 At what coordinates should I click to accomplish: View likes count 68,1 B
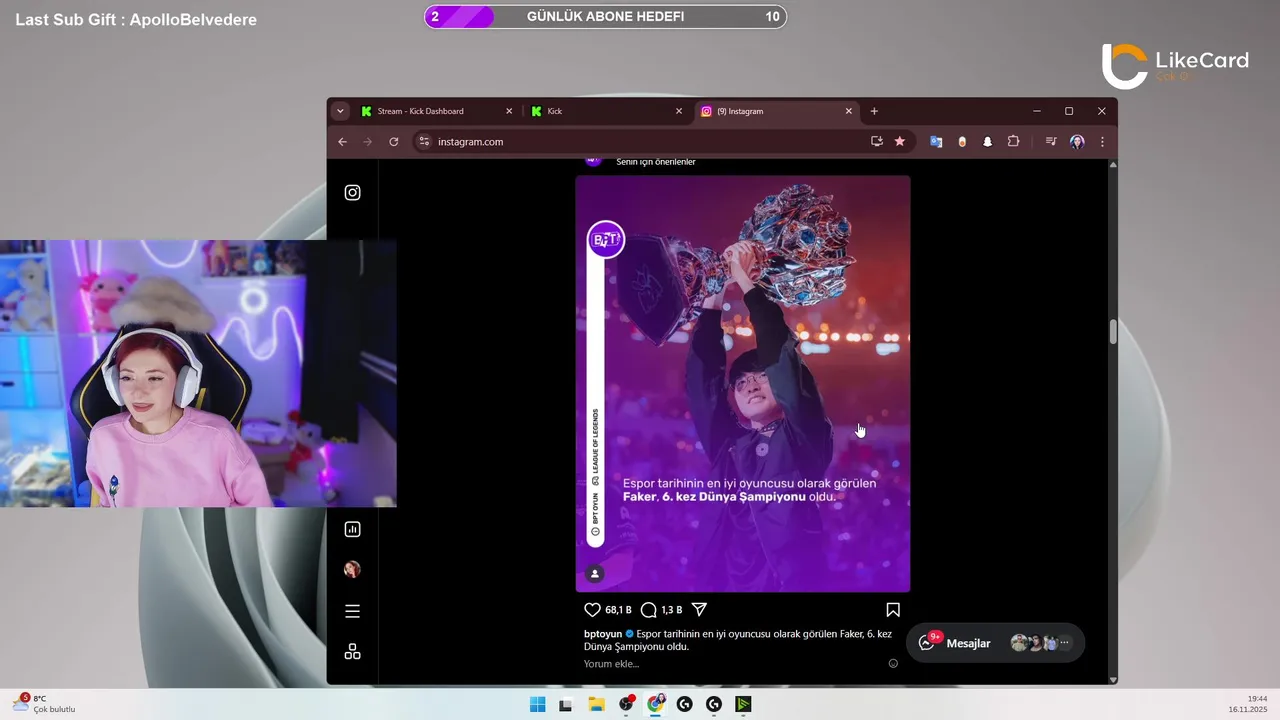[x=618, y=610]
